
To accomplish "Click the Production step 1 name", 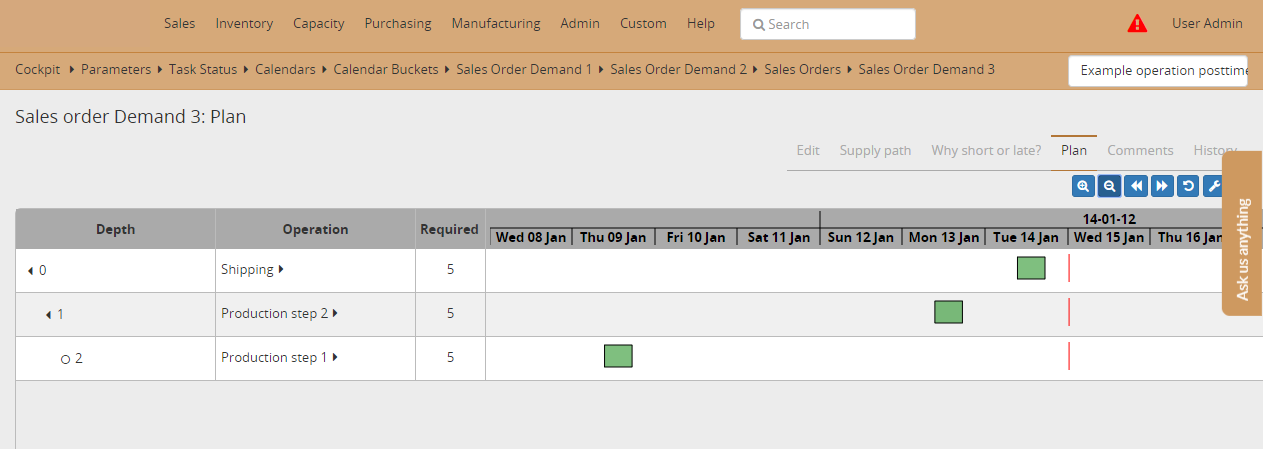I will (x=274, y=357).
